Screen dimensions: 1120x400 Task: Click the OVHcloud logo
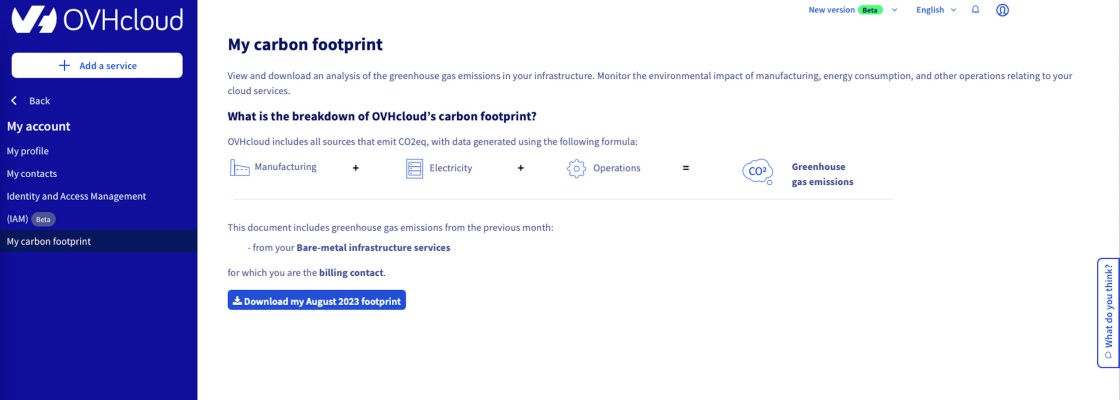[x=96, y=20]
